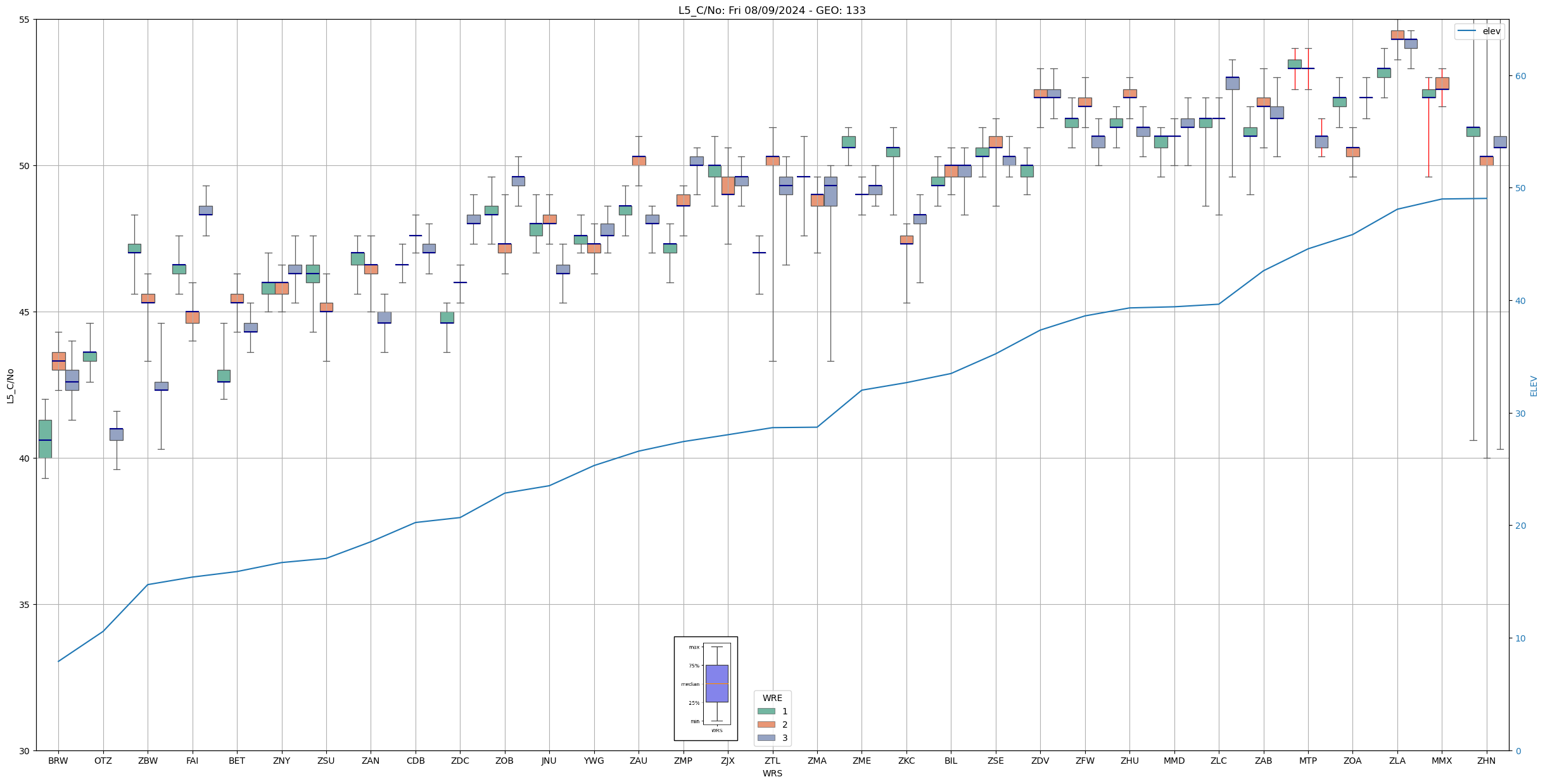Click the BRW station tick label
This screenshot has width=1545, height=784.
point(58,761)
